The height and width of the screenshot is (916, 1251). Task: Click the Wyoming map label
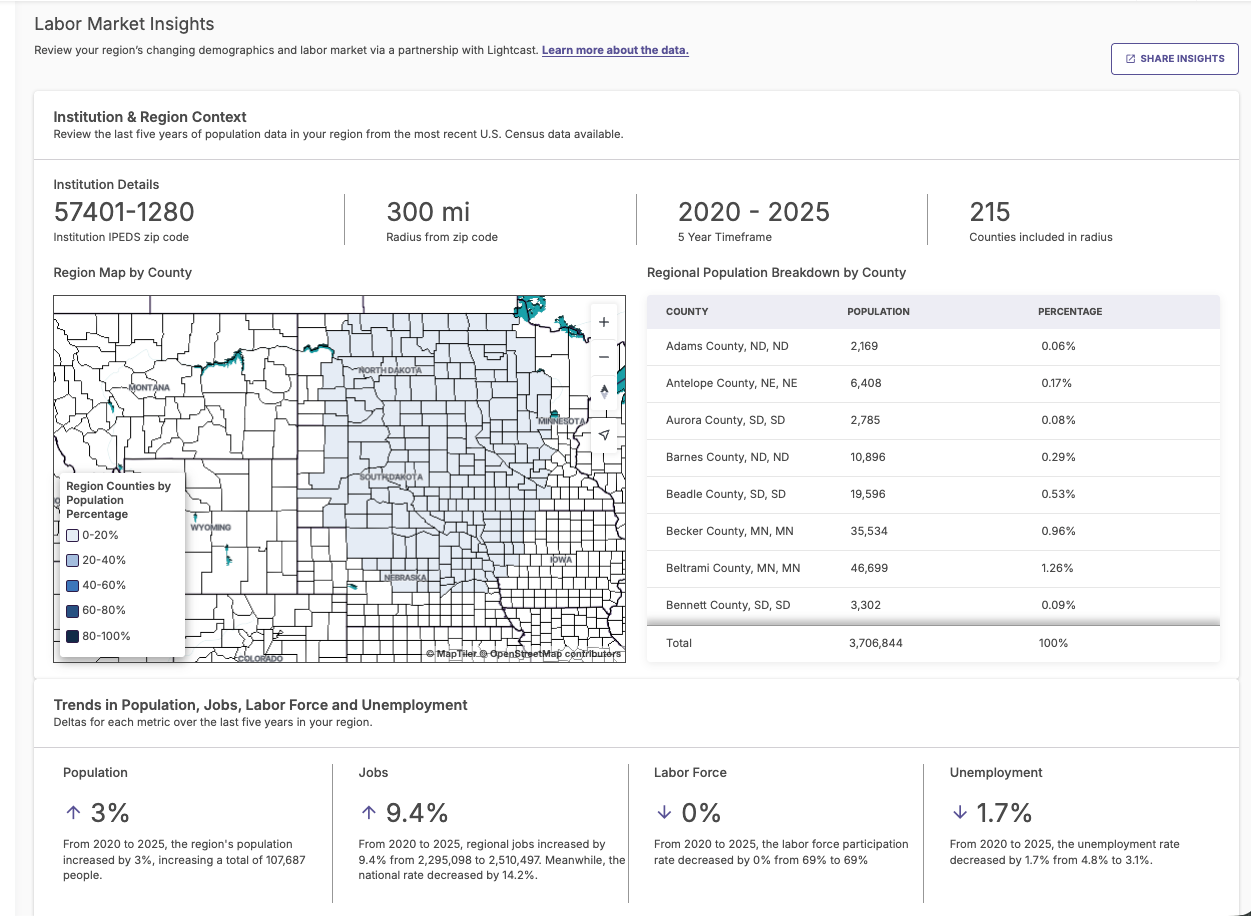coord(211,527)
